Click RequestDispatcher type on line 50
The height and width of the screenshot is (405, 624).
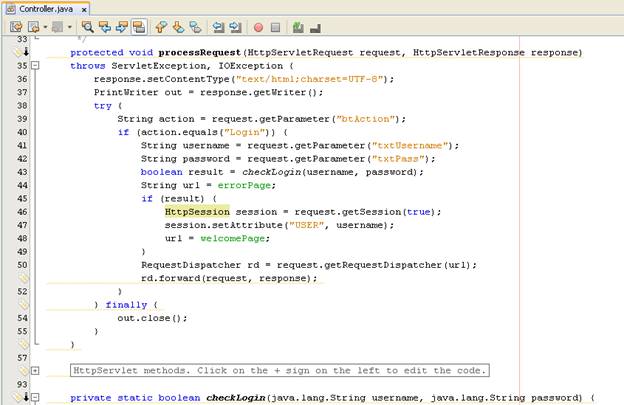click(x=191, y=265)
